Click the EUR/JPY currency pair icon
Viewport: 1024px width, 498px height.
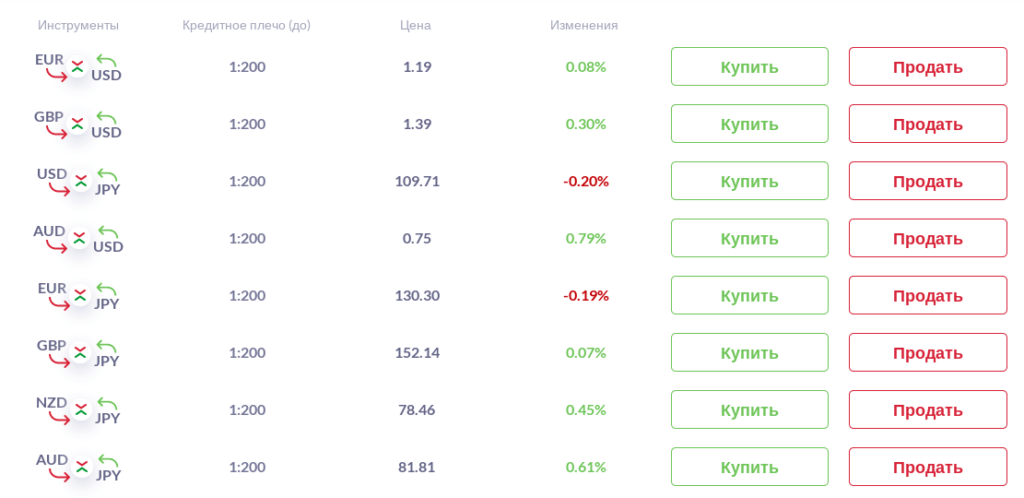click(78, 295)
